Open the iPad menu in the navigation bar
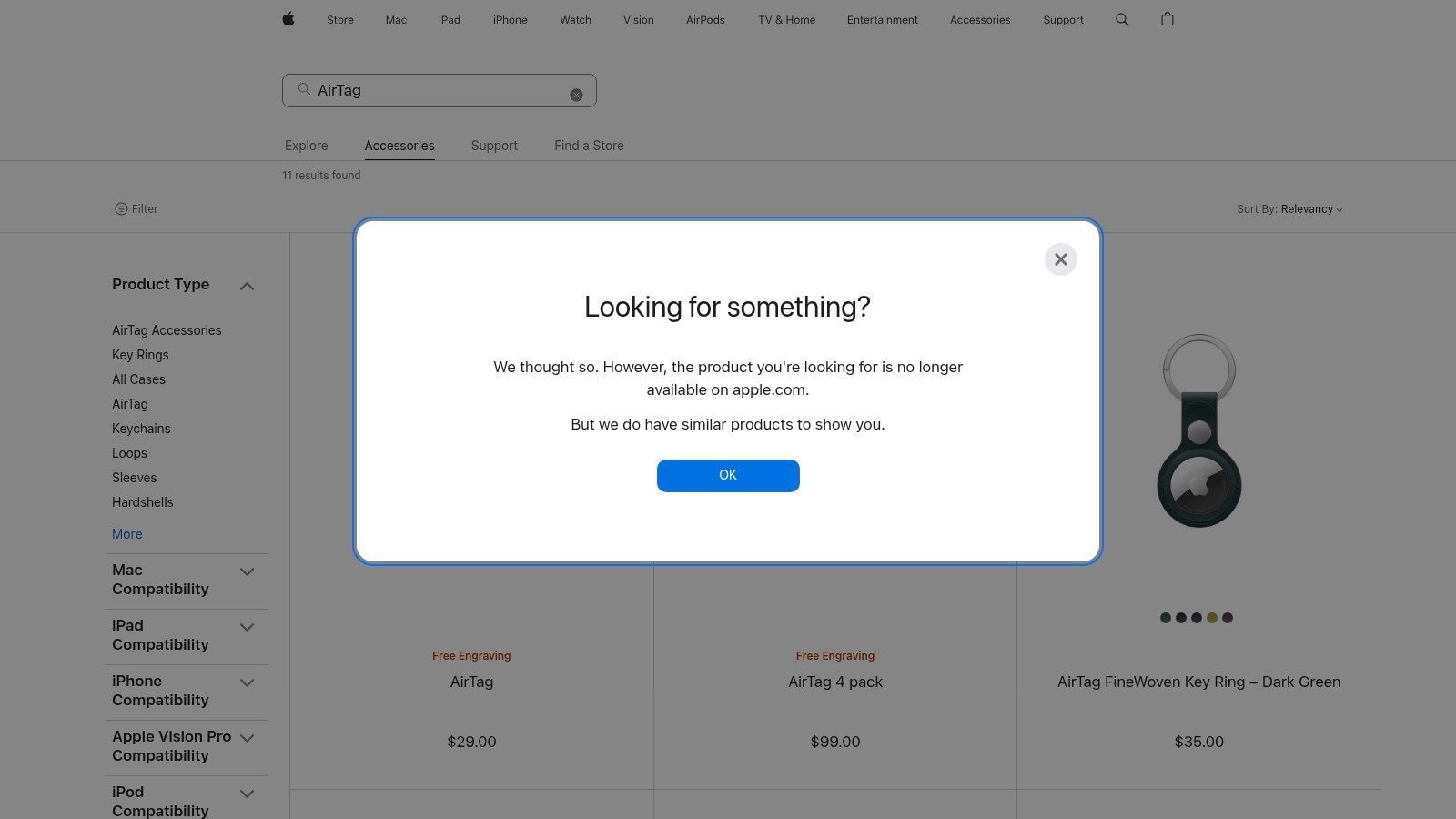The image size is (1456, 819). pyautogui.click(x=450, y=20)
